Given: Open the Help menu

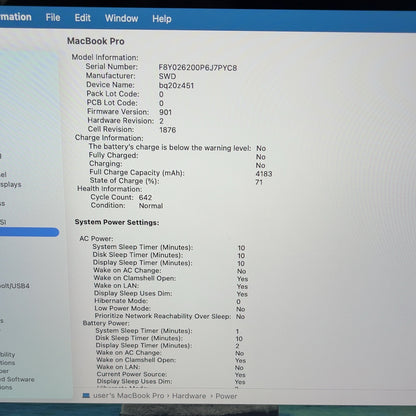Looking at the screenshot, I should pos(162,19).
